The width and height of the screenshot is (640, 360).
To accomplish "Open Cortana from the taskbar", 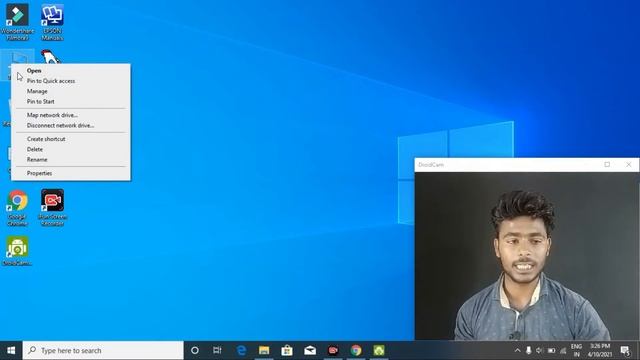I will pos(195,350).
